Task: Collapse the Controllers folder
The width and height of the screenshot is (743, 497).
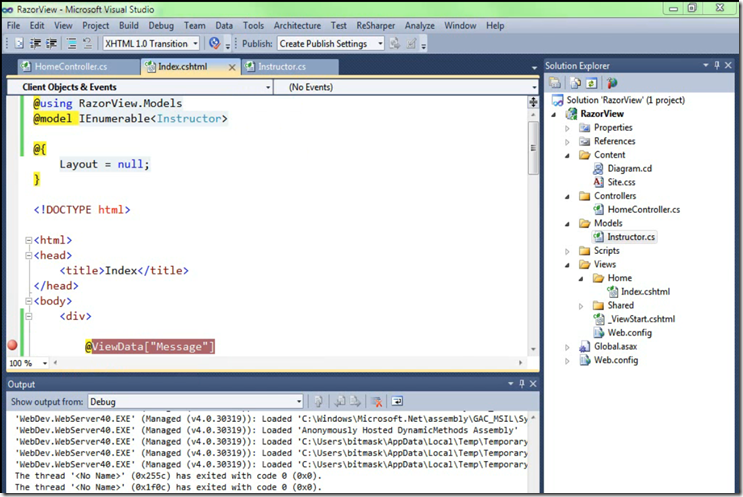Action: click(x=567, y=196)
